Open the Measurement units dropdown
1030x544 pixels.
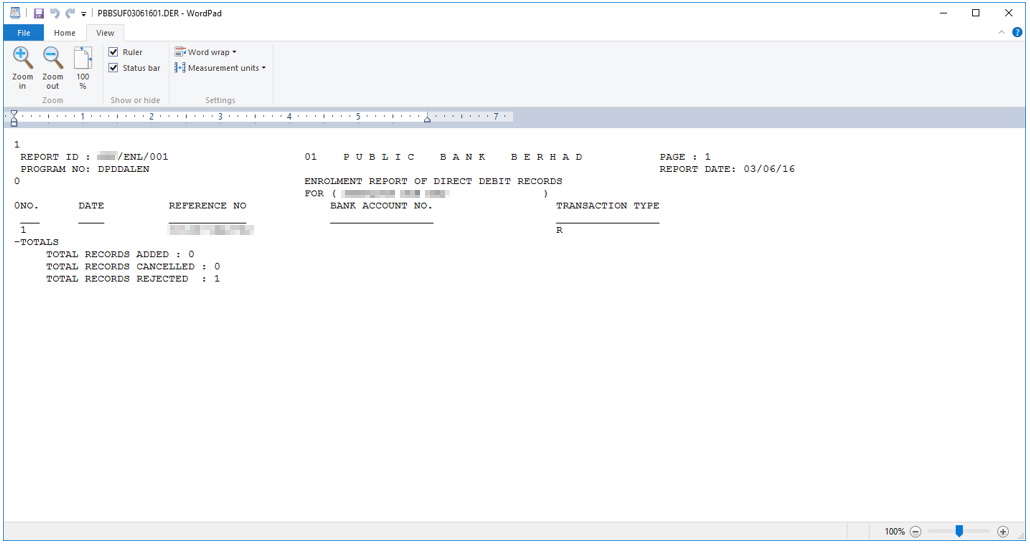click(x=220, y=68)
